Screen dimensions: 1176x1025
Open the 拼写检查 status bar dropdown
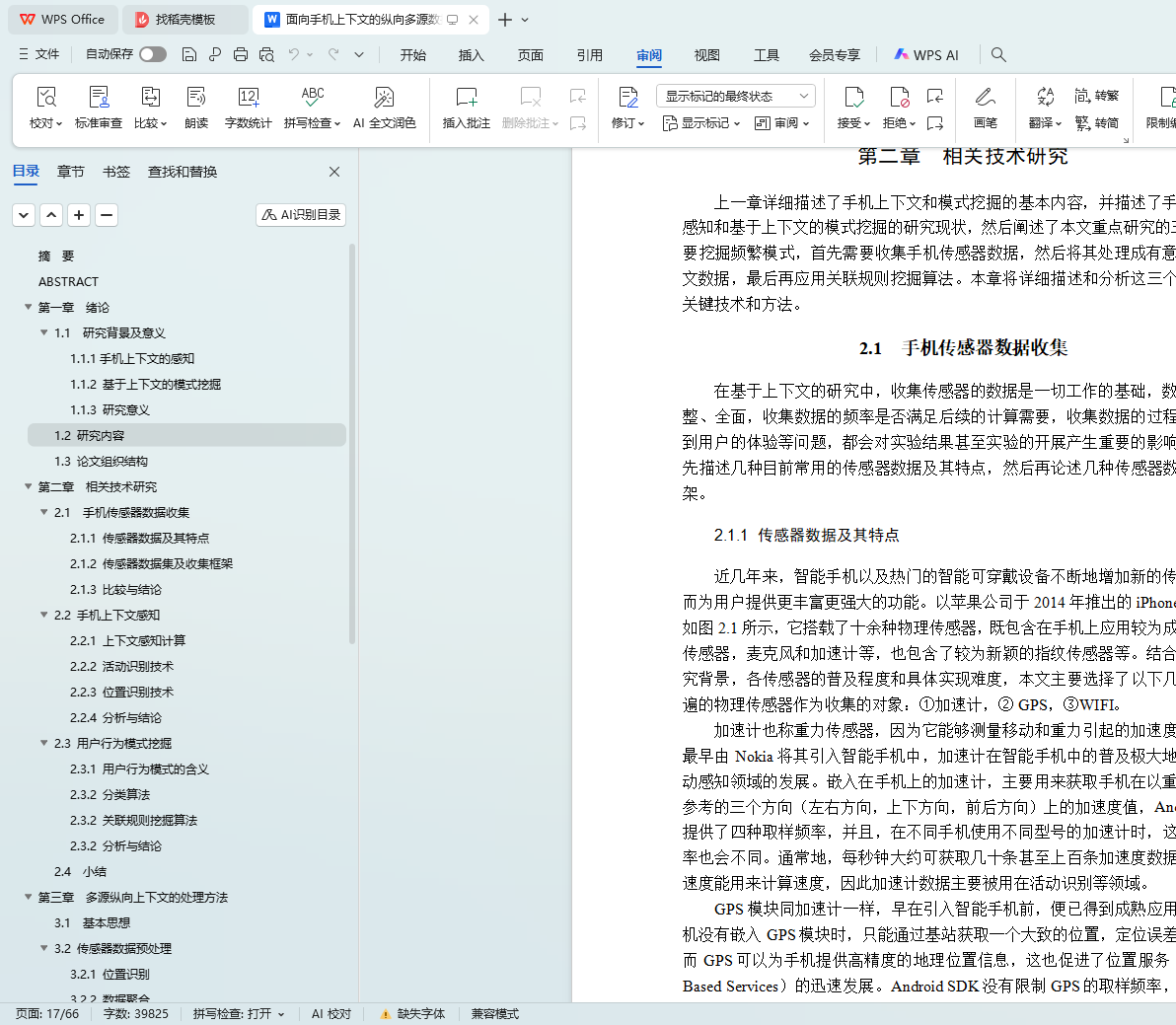click(239, 1013)
